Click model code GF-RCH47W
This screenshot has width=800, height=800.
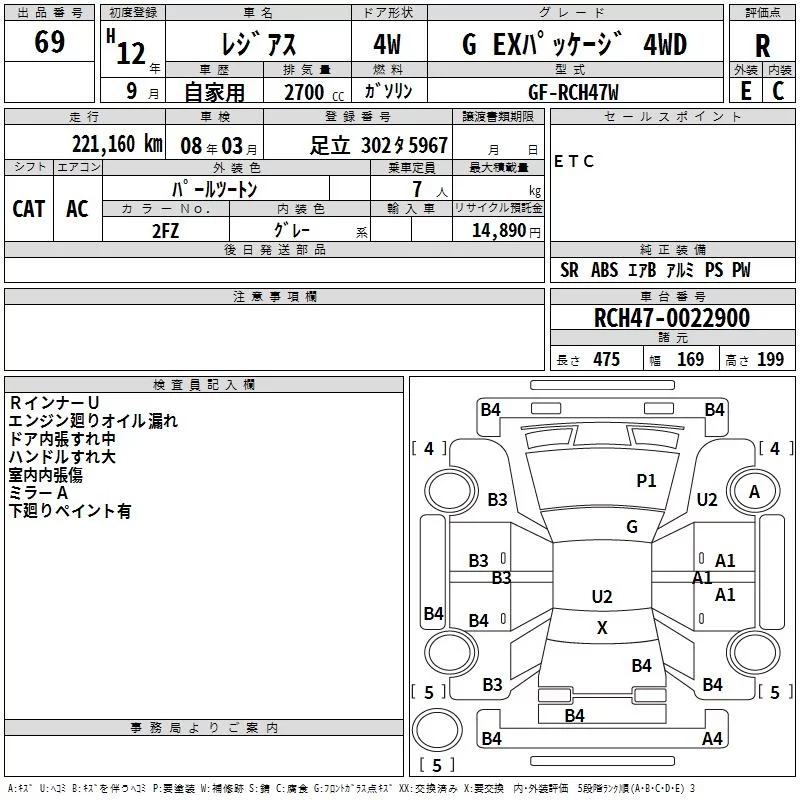tap(573, 92)
